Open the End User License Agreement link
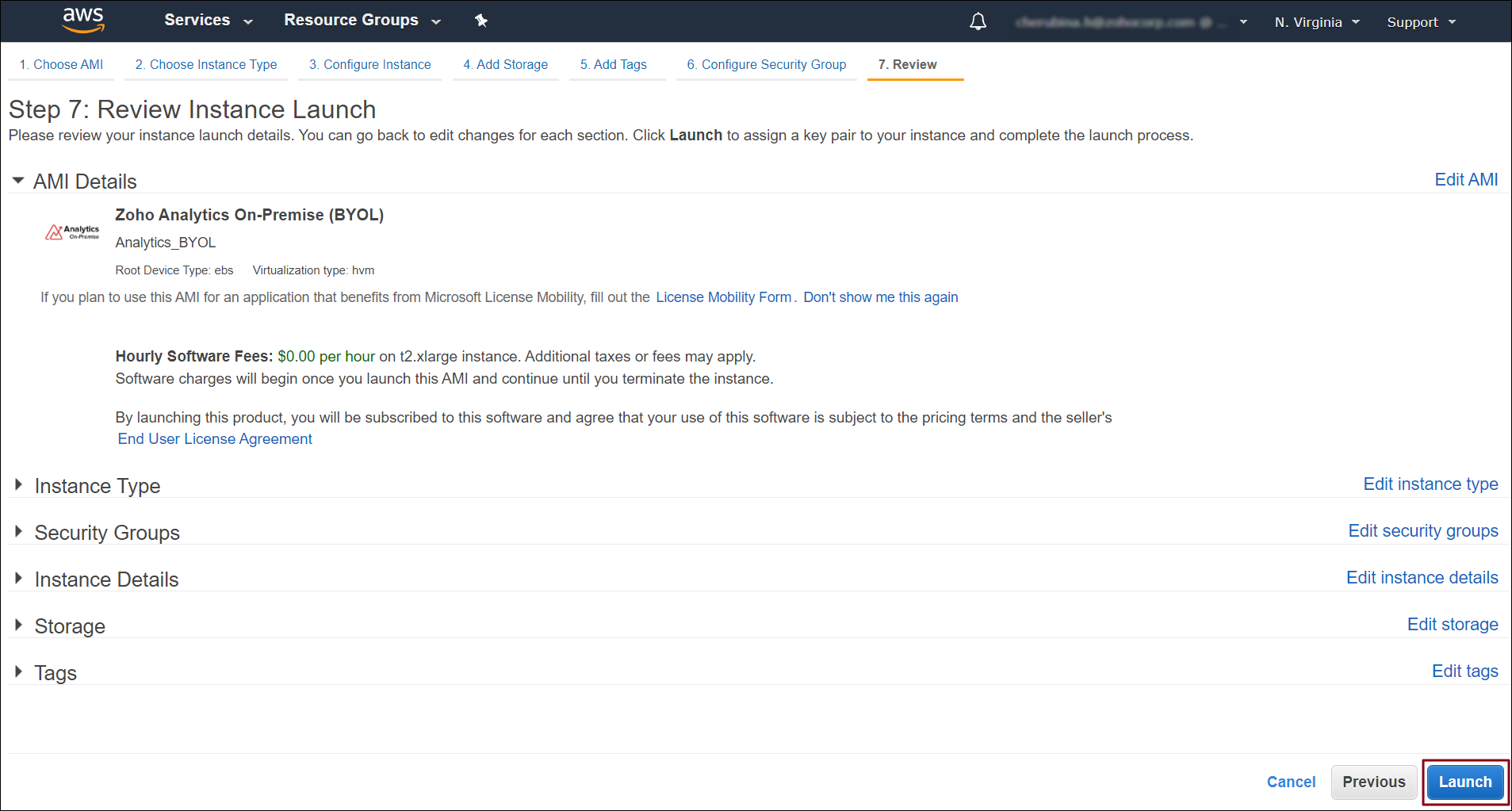This screenshot has height=811, width=1512. (215, 439)
